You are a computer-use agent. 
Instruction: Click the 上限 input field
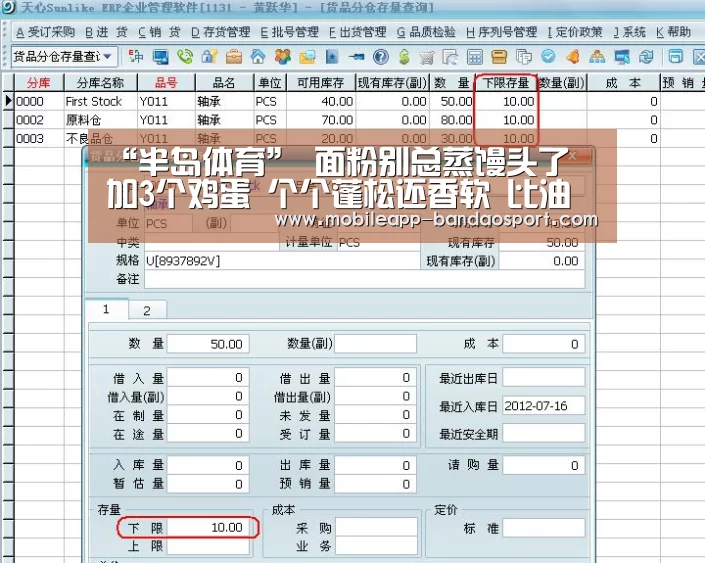[x=208, y=546]
